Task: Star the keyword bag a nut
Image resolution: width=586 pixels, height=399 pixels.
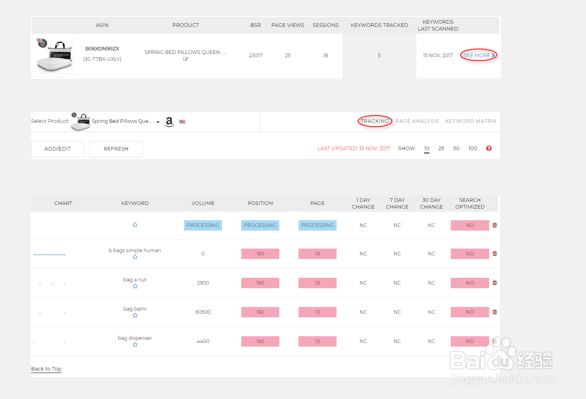Action: pyautogui.click(x=135, y=286)
